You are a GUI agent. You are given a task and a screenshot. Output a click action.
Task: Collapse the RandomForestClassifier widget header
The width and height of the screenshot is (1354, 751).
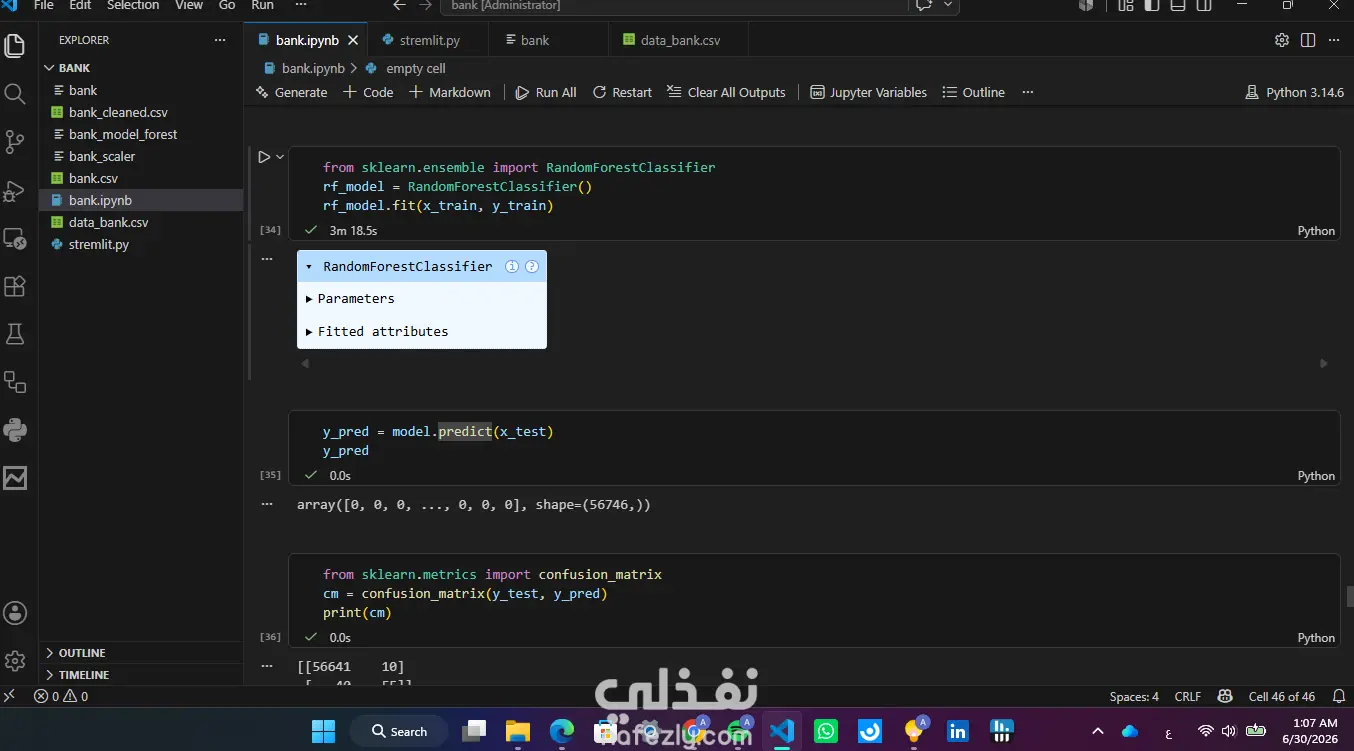(x=309, y=267)
